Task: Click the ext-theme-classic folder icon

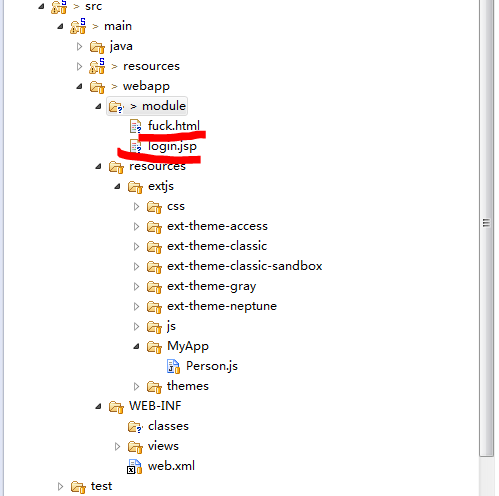Action: (x=154, y=247)
